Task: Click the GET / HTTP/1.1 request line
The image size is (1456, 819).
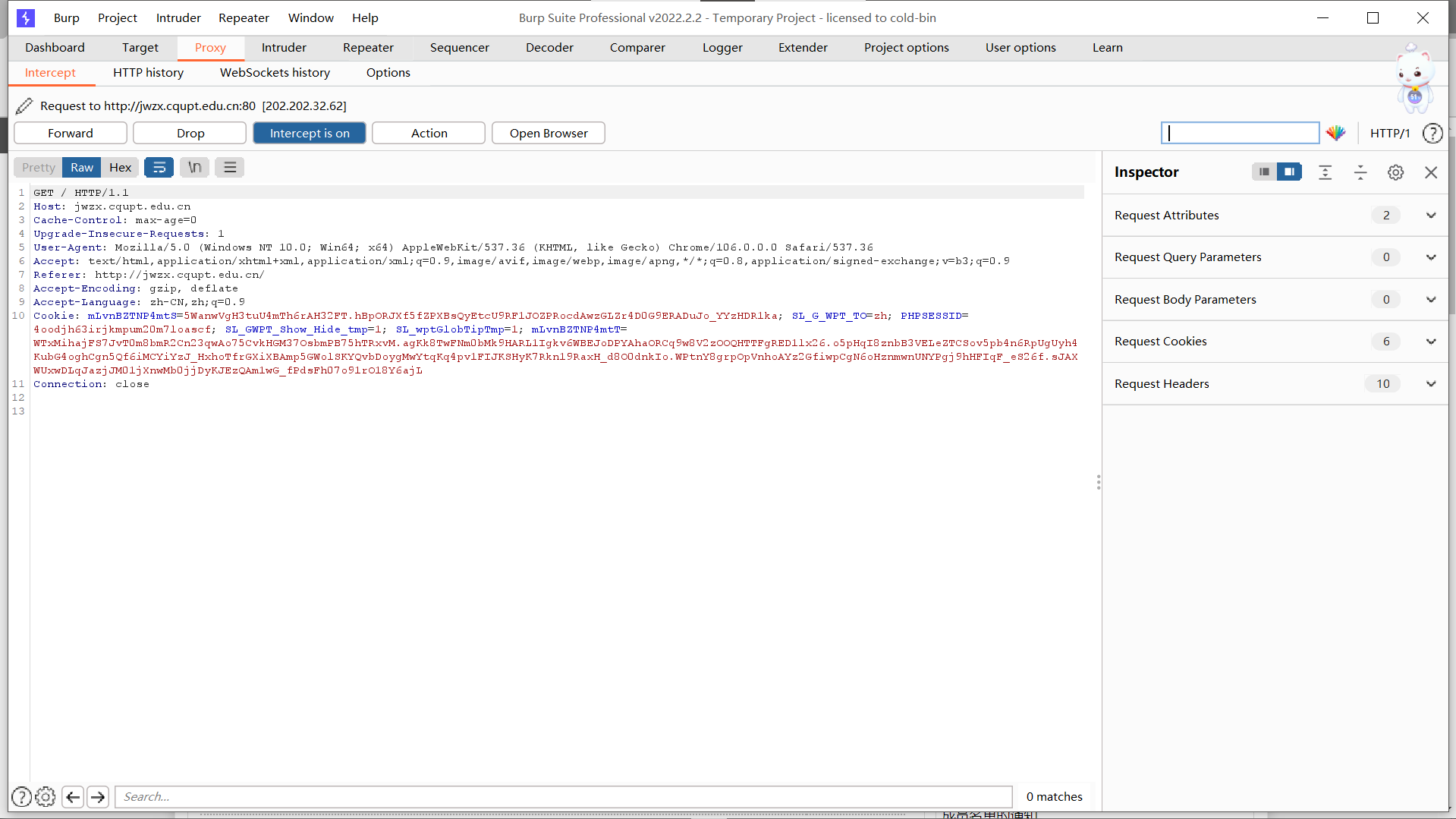Action: click(81, 193)
